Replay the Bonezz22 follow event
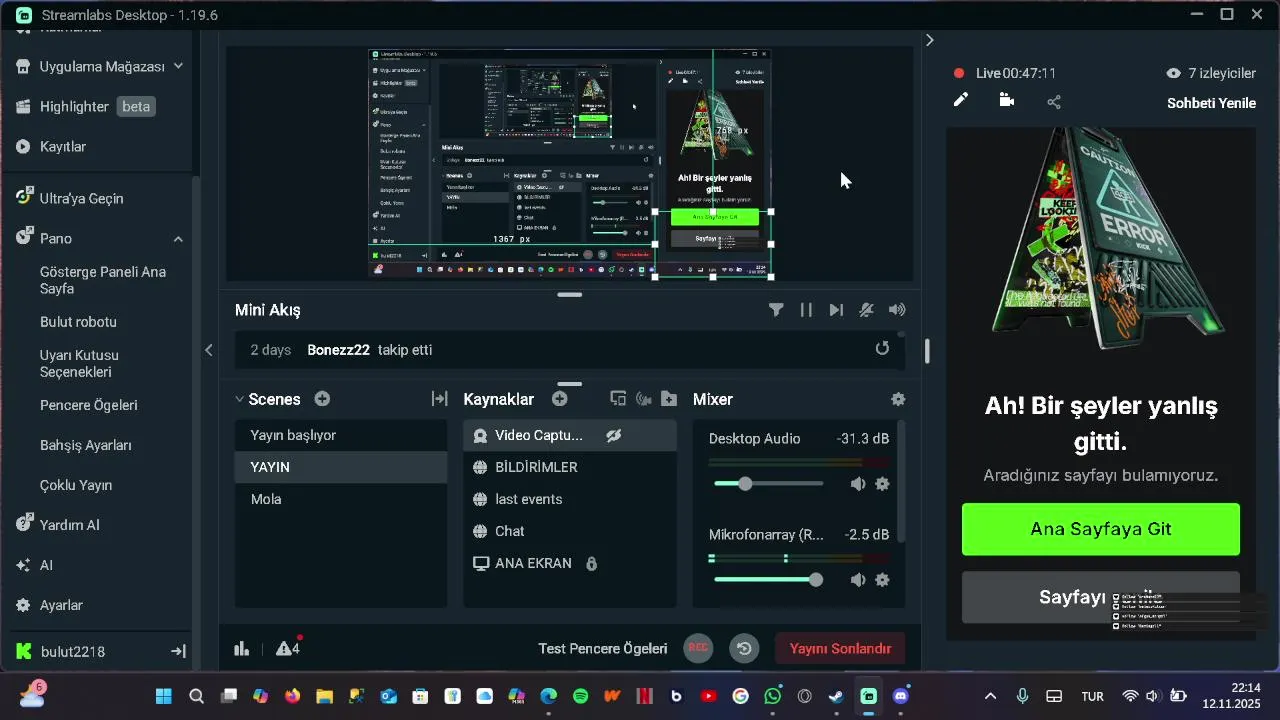Screen dimensions: 1280x720 (882, 349)
